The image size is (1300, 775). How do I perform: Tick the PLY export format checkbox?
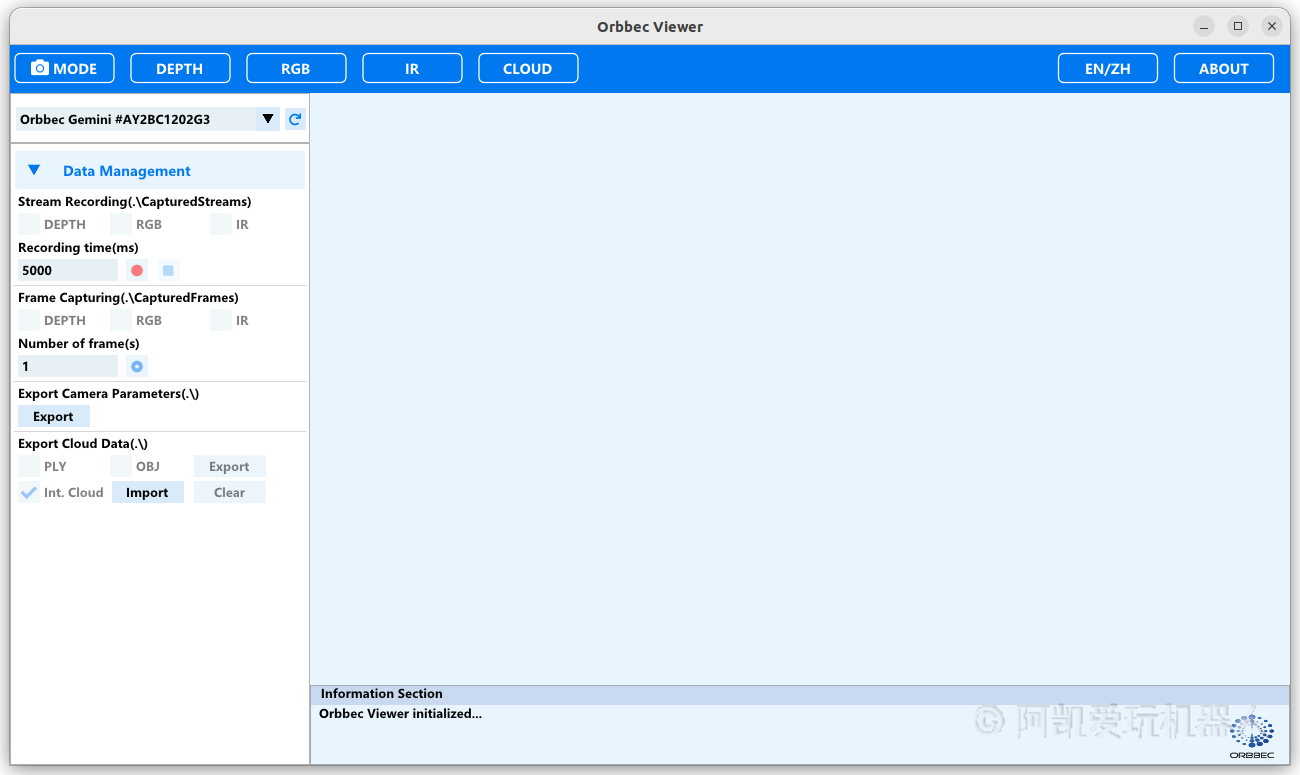click(x=29, y=466)
